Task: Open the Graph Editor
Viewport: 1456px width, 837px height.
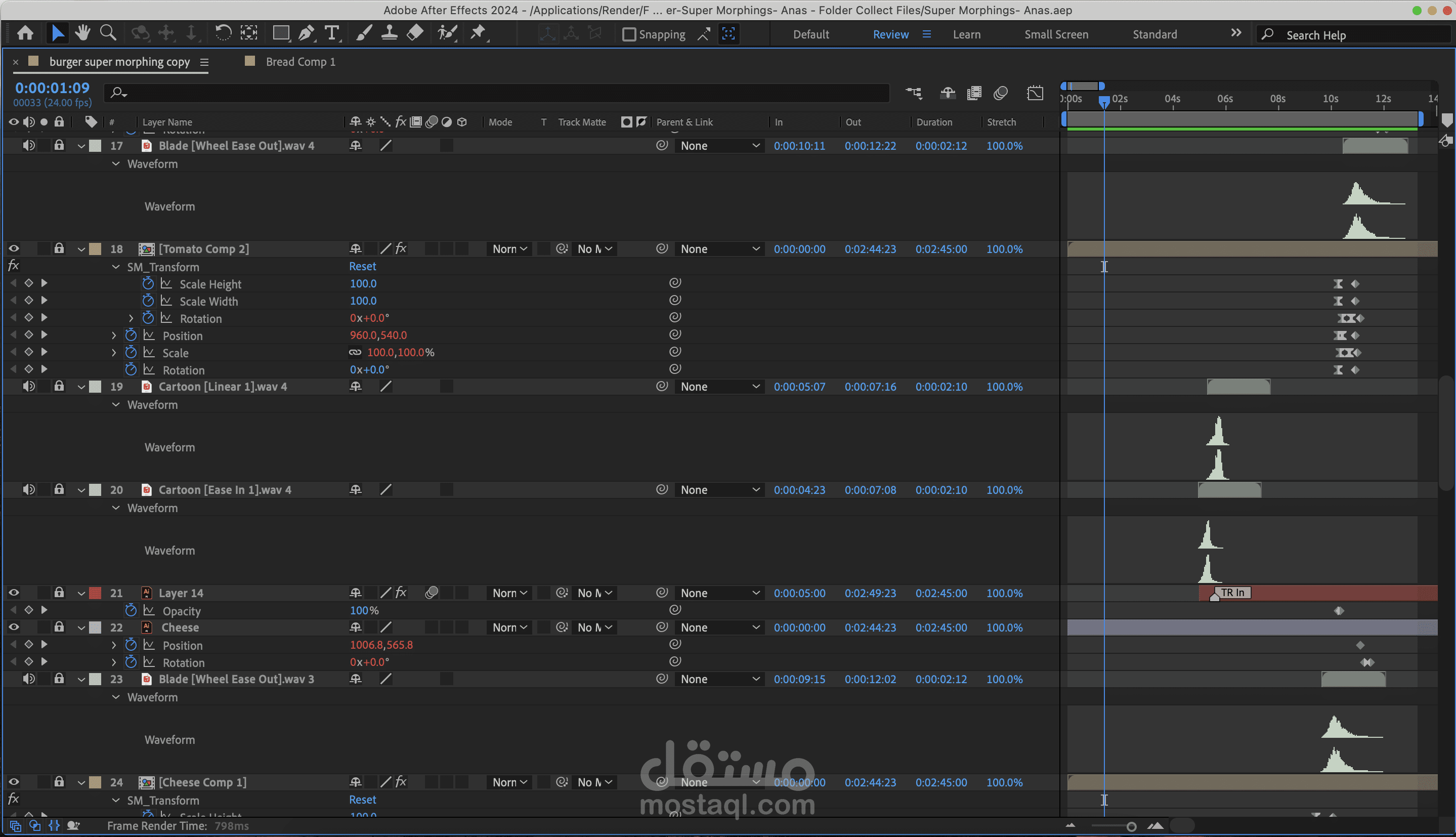Action: pyautogui.click(x=1035, y=93)
